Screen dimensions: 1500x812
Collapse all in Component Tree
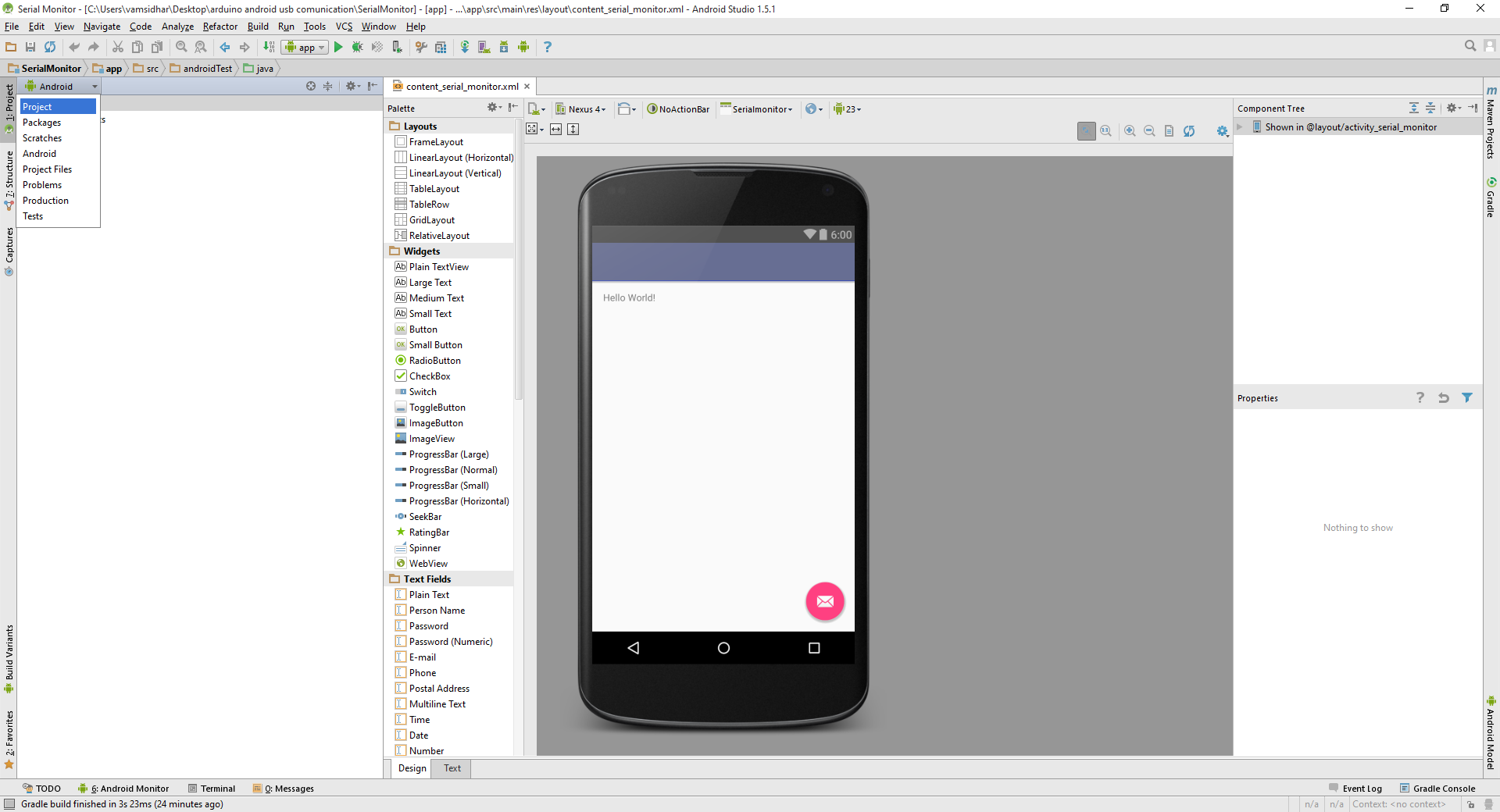(1430, 108)
